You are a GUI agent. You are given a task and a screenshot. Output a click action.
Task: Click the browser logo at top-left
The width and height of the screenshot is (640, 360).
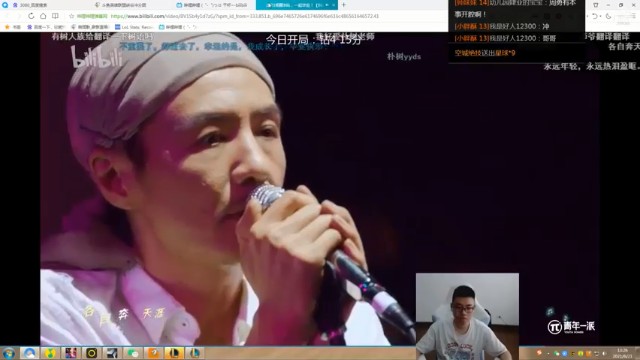click(5, 5)
